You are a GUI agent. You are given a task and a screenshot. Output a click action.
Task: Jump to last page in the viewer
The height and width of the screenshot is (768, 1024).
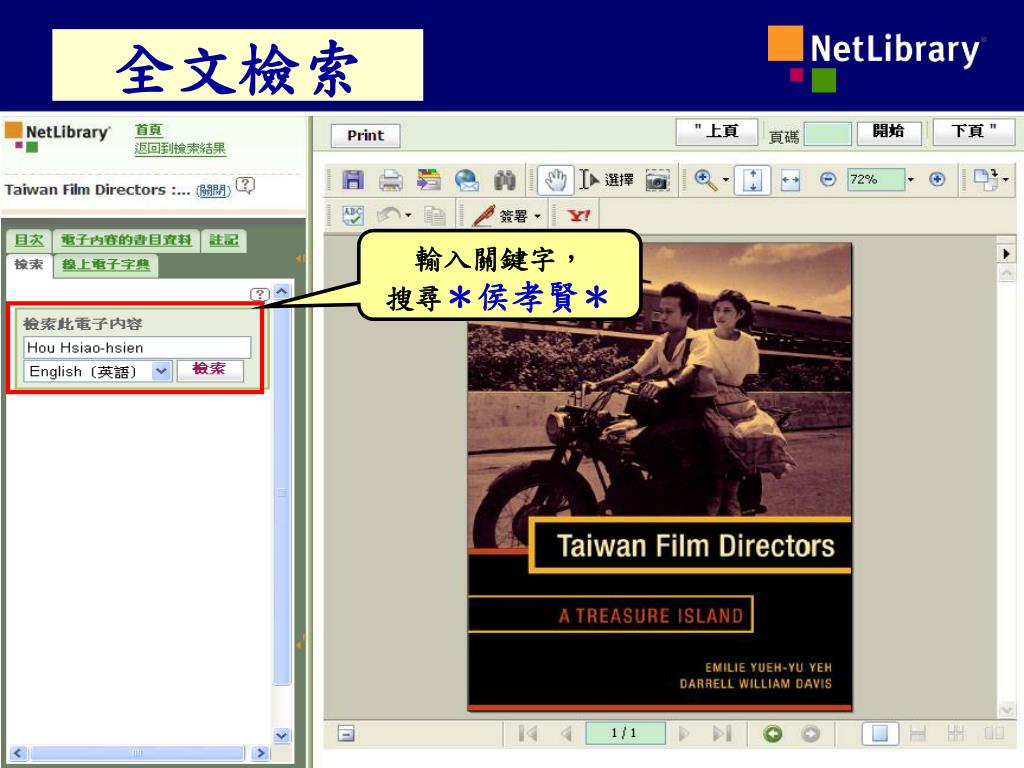pyautogui.click(x=722, y=734)
